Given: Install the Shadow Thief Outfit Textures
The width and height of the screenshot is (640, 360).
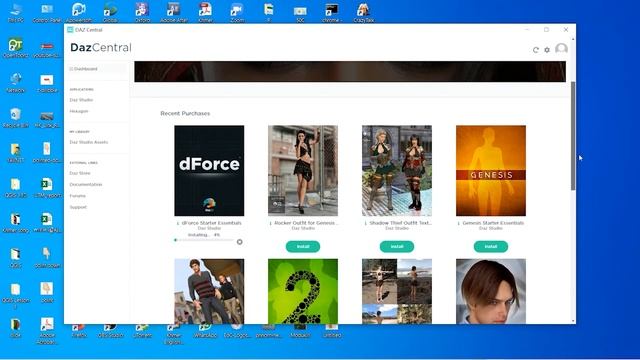Looking at the screenshot, I should [397, 247].
